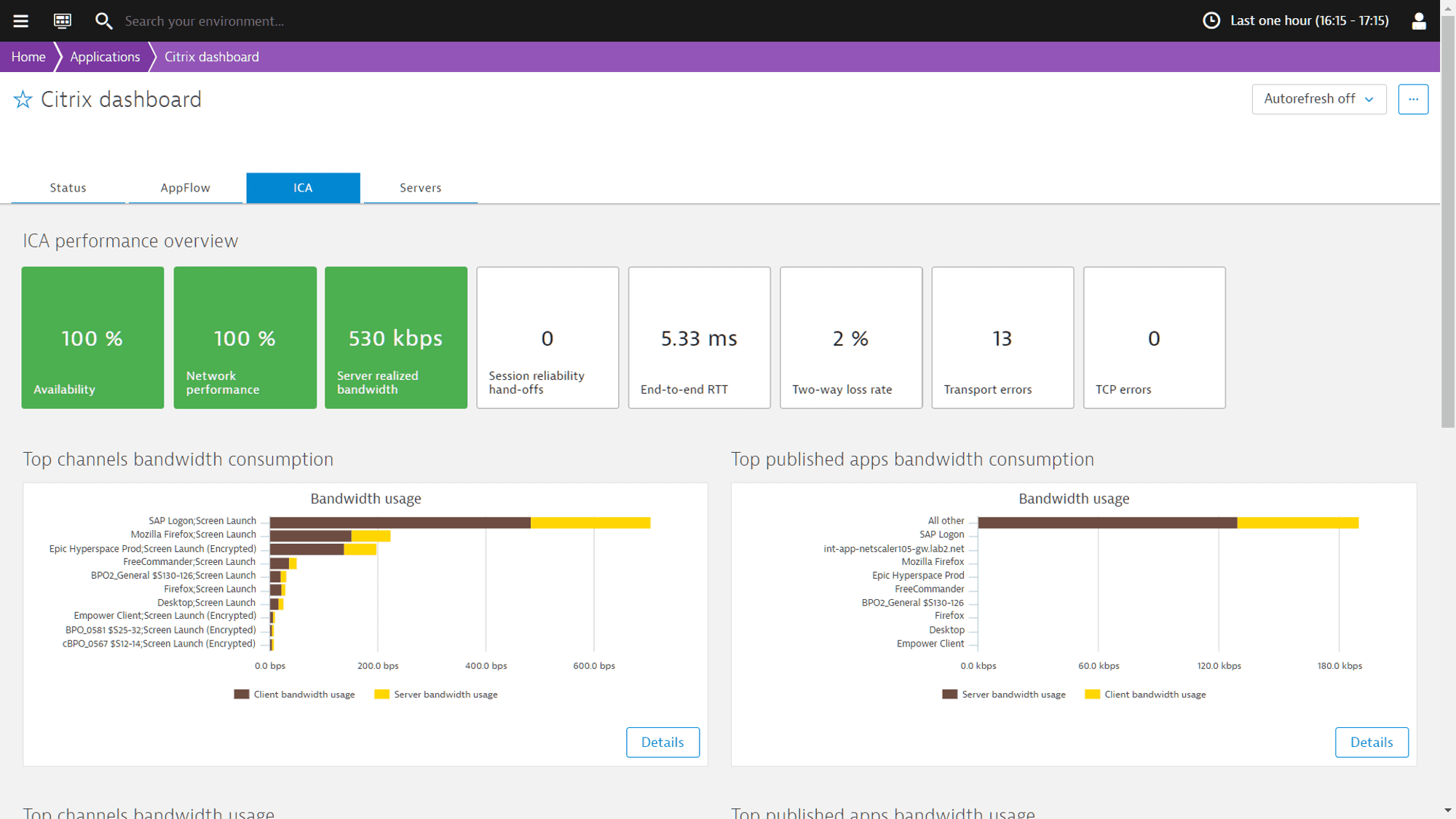This screenshot has width=1456, height=819.
Task: Click Details for top published apps bandwidth
Action: [x=1372, y=742]
